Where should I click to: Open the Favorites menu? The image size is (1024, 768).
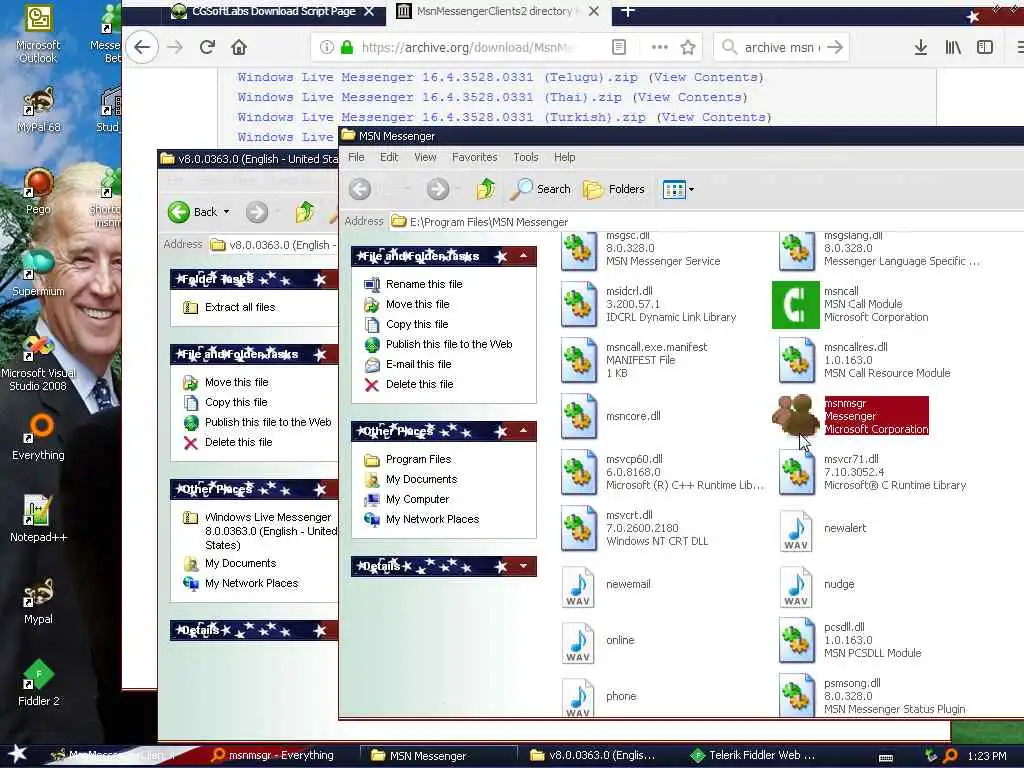point(475,157)
